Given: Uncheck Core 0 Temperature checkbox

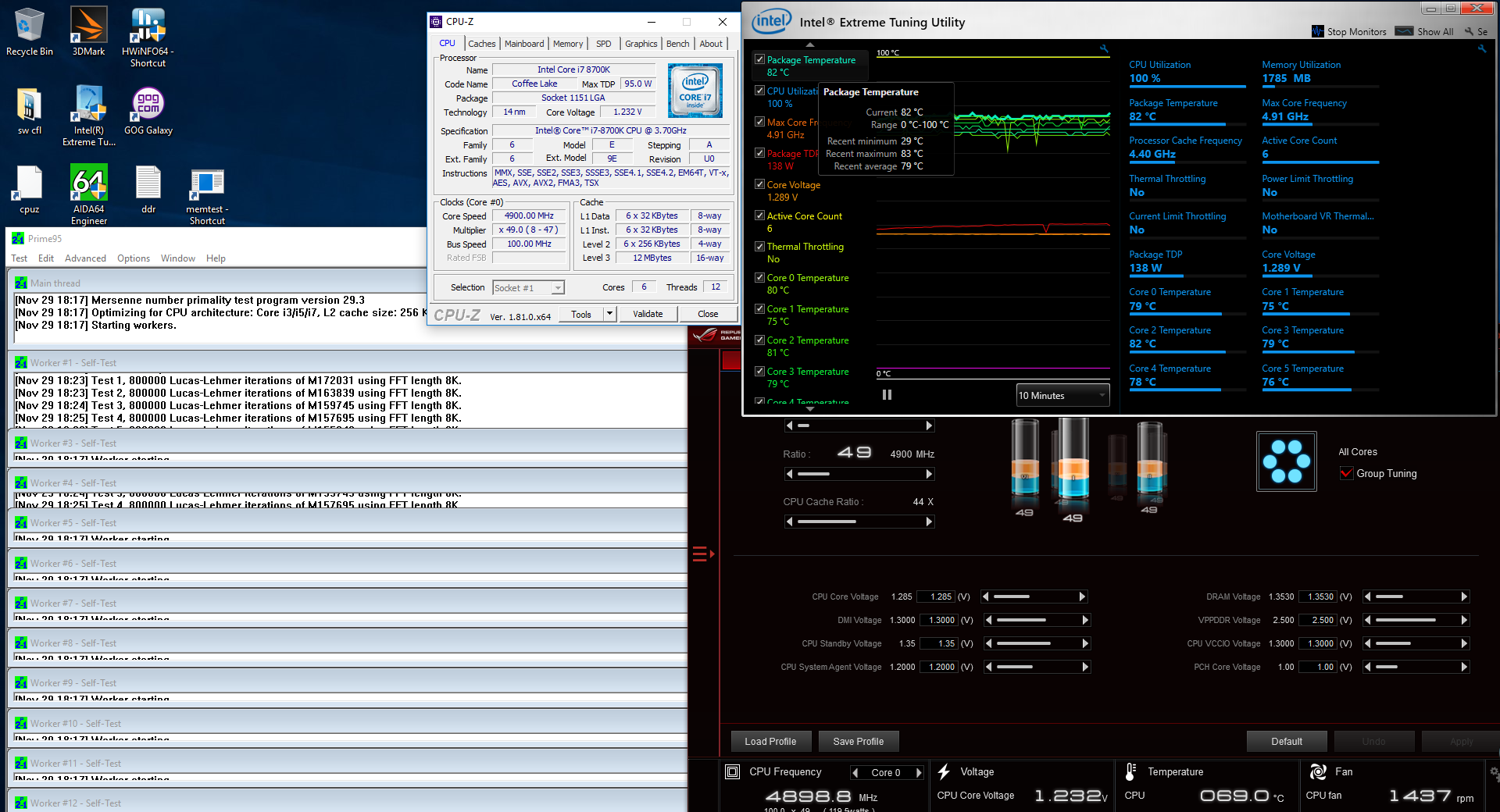Looking at the screenshot, I should click(759, 277).
